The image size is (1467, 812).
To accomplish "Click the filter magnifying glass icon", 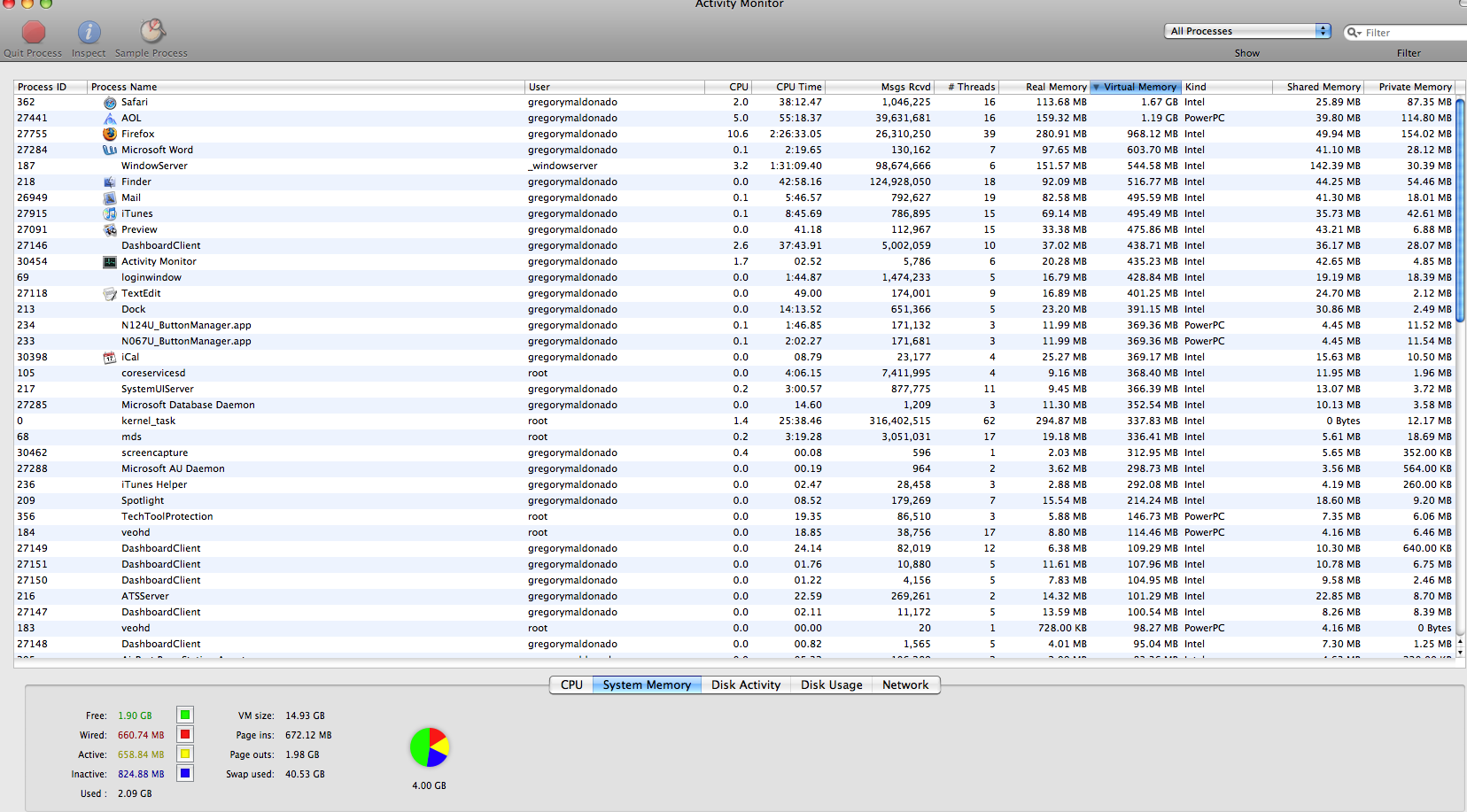I will 1354,33.
